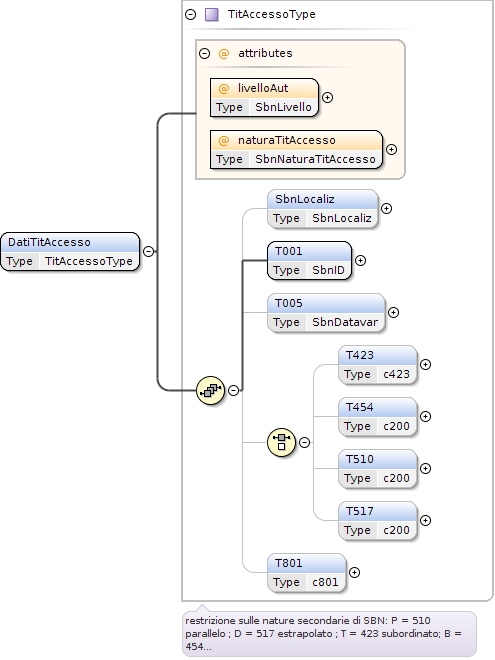Select the T517 element box
Screen dimensions: 495x660
378,521
